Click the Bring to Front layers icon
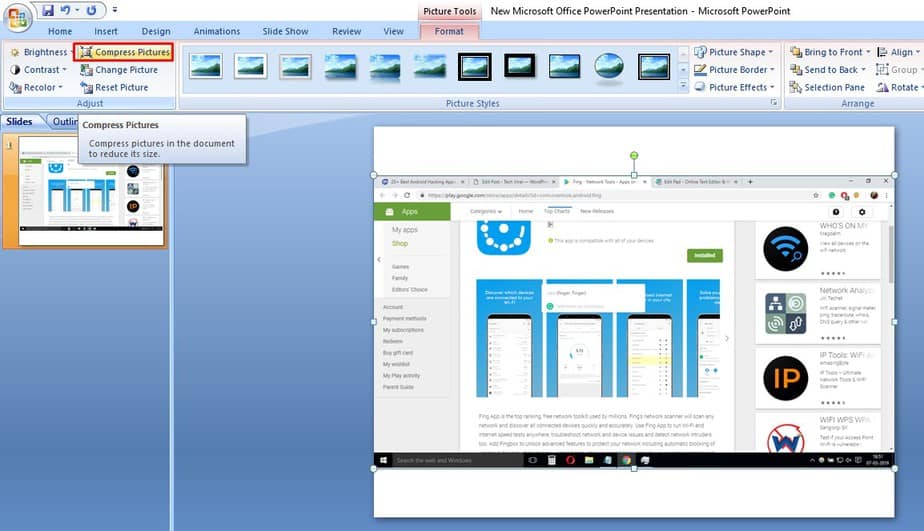924x531 pixels. click(x=796, y=52)
